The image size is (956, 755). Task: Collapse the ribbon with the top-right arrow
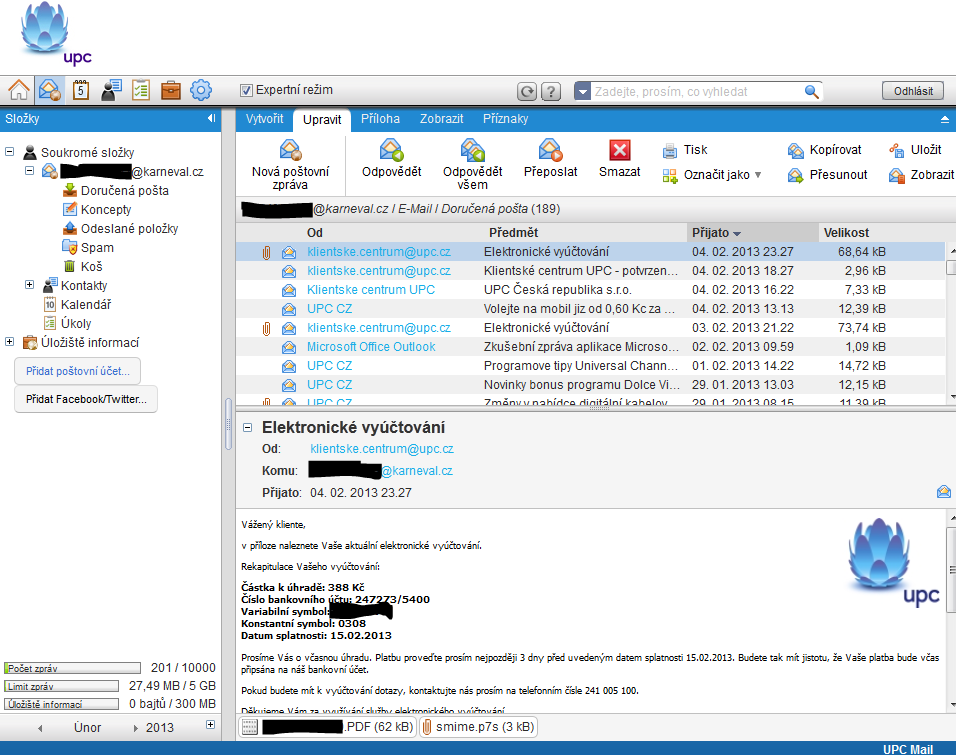click(944, 120)
